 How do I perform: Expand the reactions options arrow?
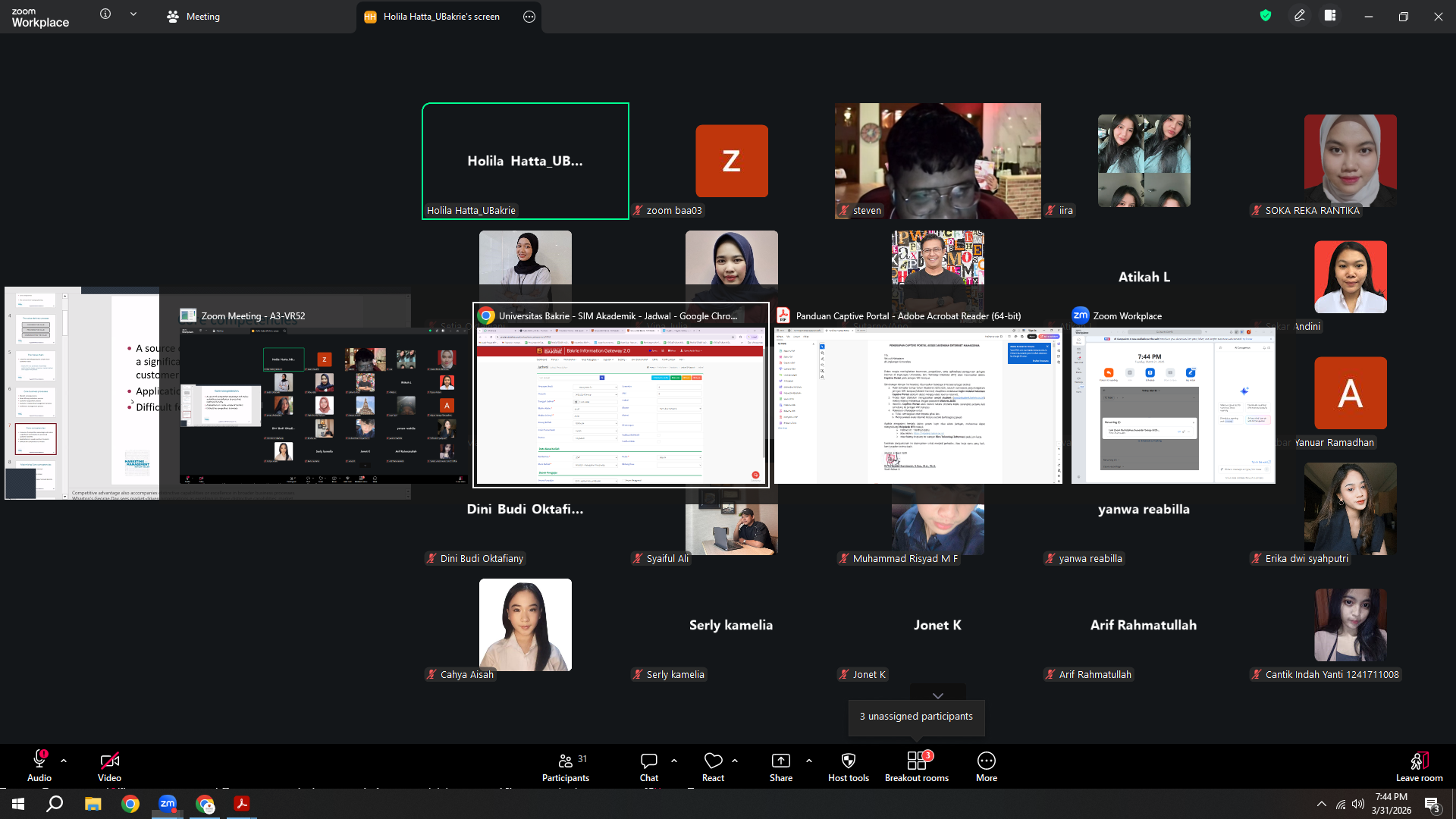(735, 761)
